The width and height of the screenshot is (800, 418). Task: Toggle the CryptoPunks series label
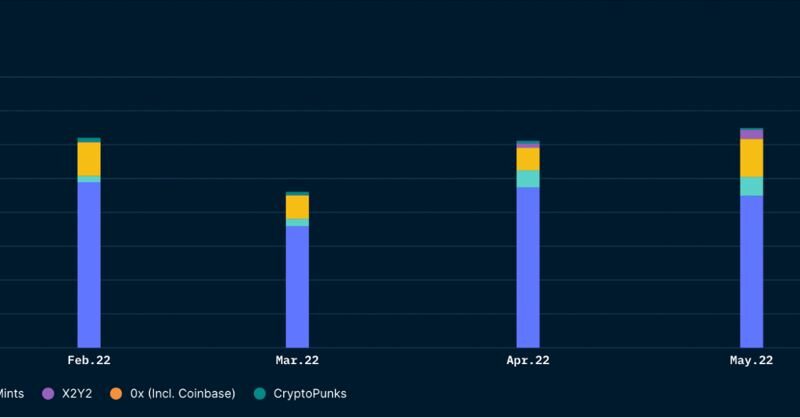(310, 394)
